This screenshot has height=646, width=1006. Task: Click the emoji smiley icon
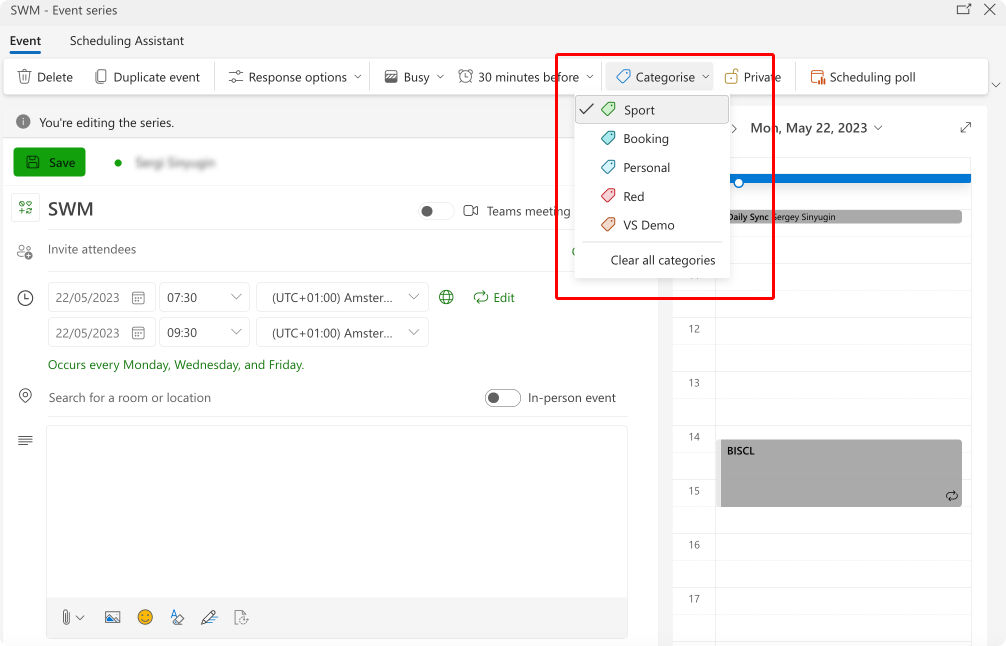pyautogui.click(x=145, y=616)
